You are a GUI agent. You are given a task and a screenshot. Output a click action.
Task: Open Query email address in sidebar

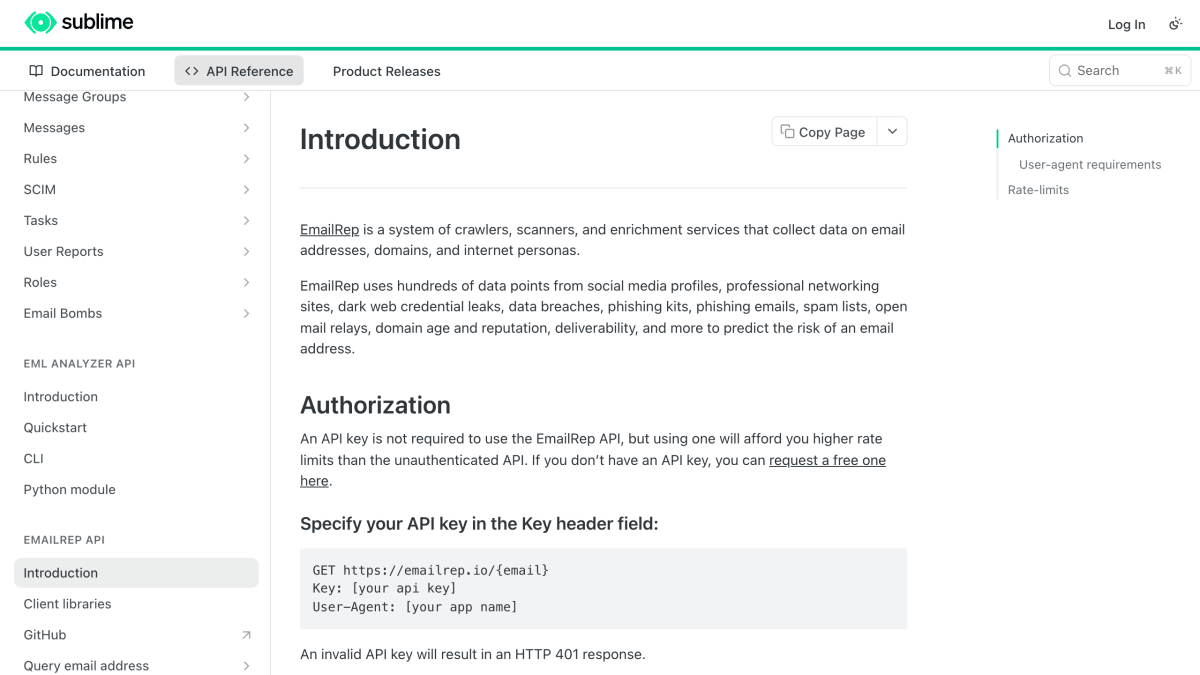click(136, 666)
